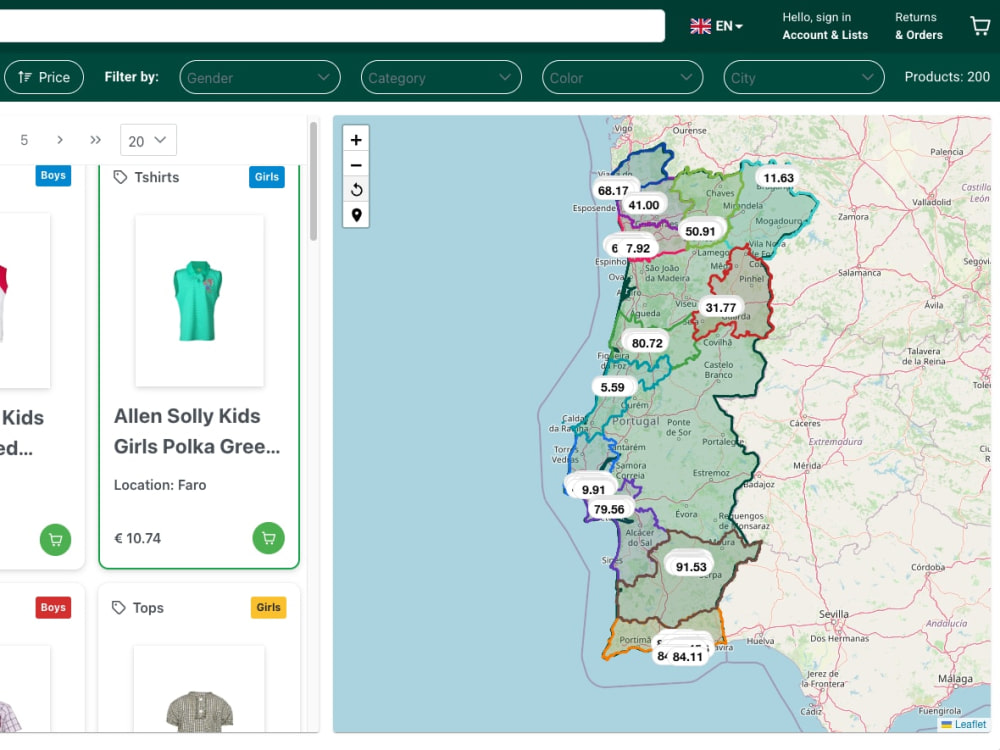1000x750 pixels.
Task: Click the Location: Faro text
Action: [x=160, y=485]
